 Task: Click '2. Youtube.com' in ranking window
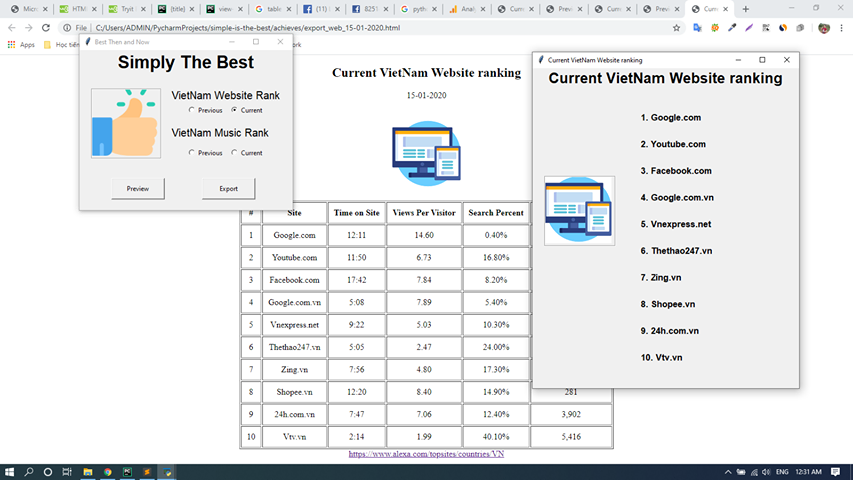pyautogui.click(x=673, y=144)
